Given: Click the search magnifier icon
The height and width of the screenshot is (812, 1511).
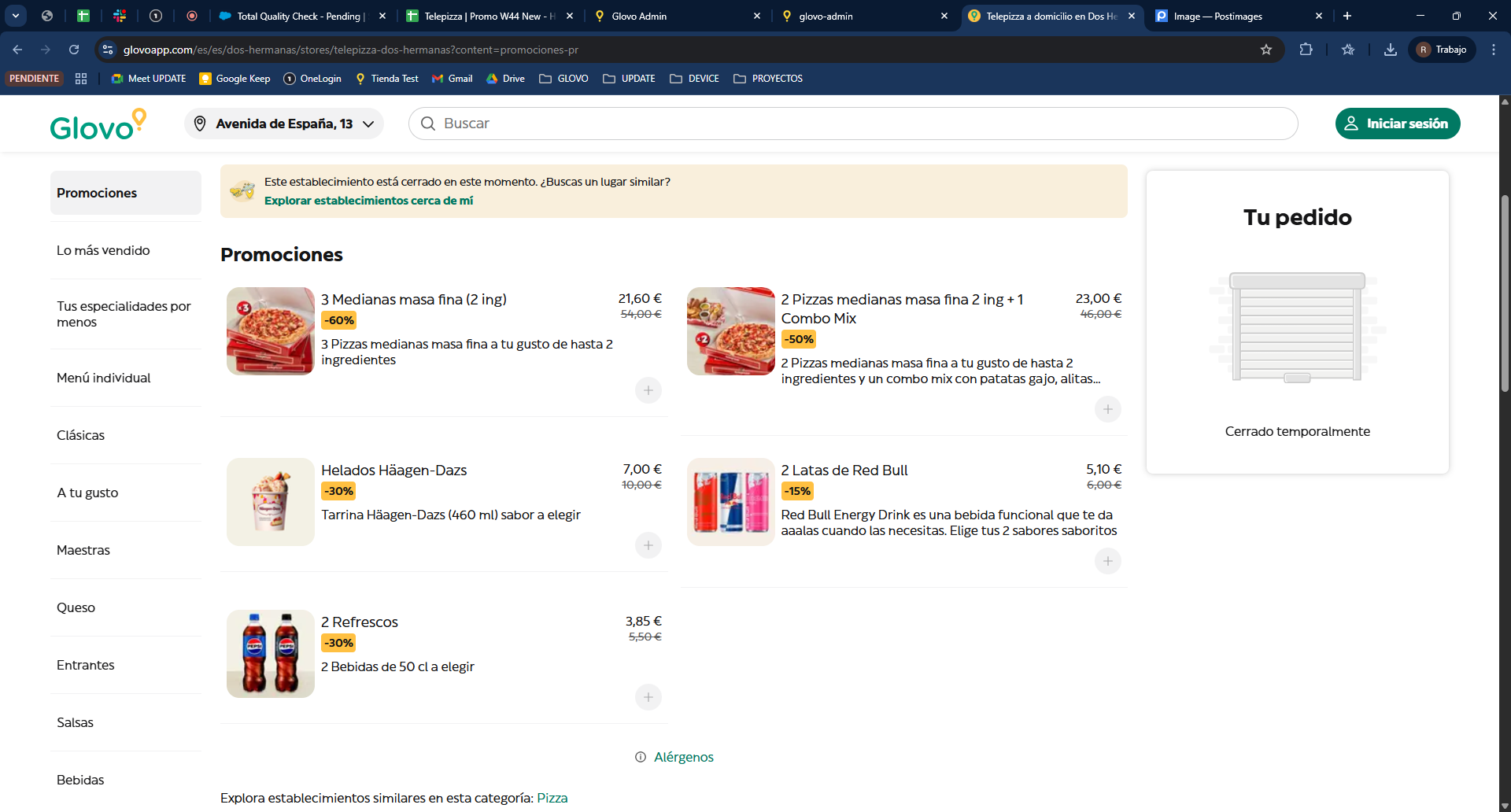Looking at the screenshot, I should click(x=428, y=124).
